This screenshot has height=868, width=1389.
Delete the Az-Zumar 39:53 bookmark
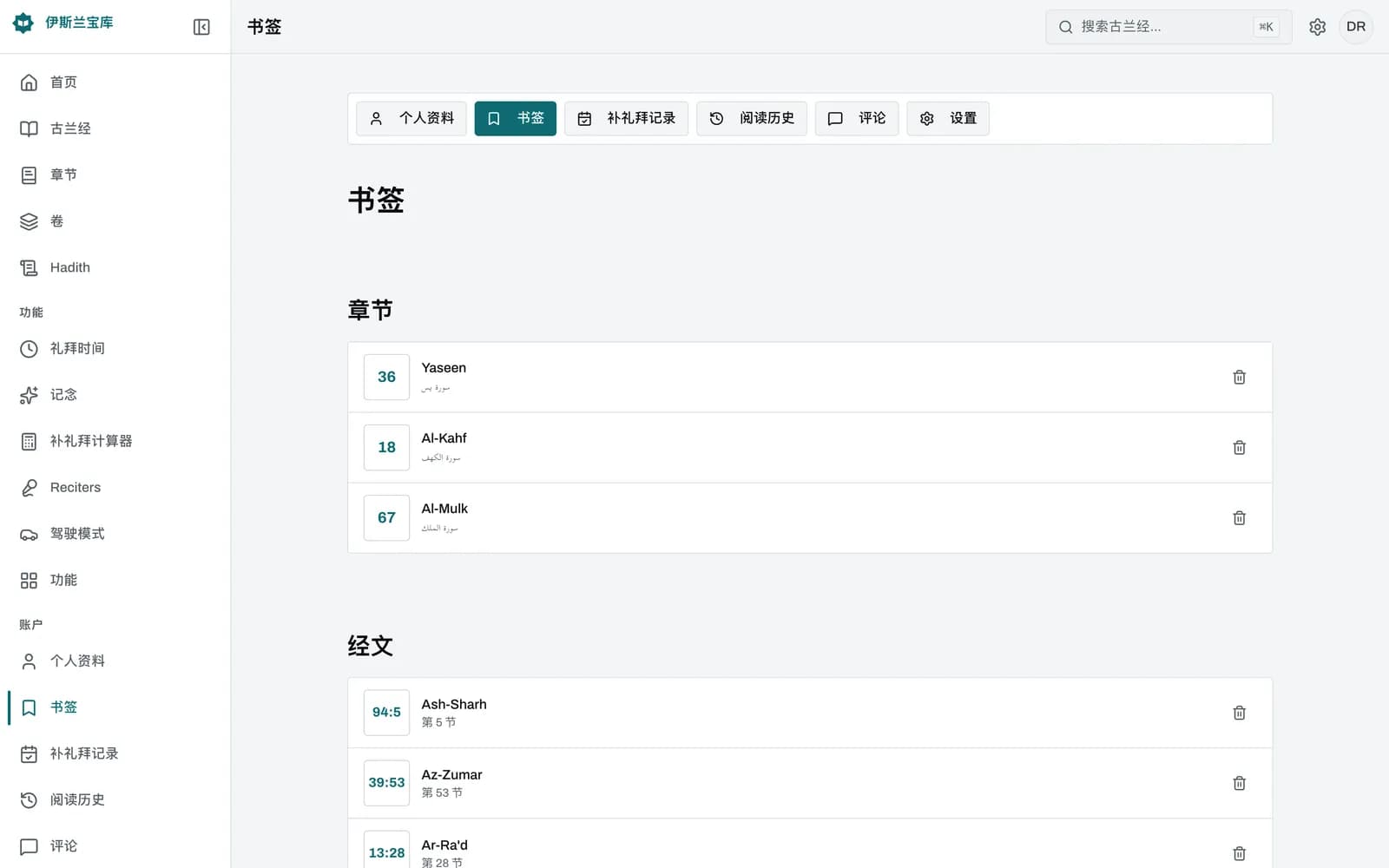[x=1239, y=783]
